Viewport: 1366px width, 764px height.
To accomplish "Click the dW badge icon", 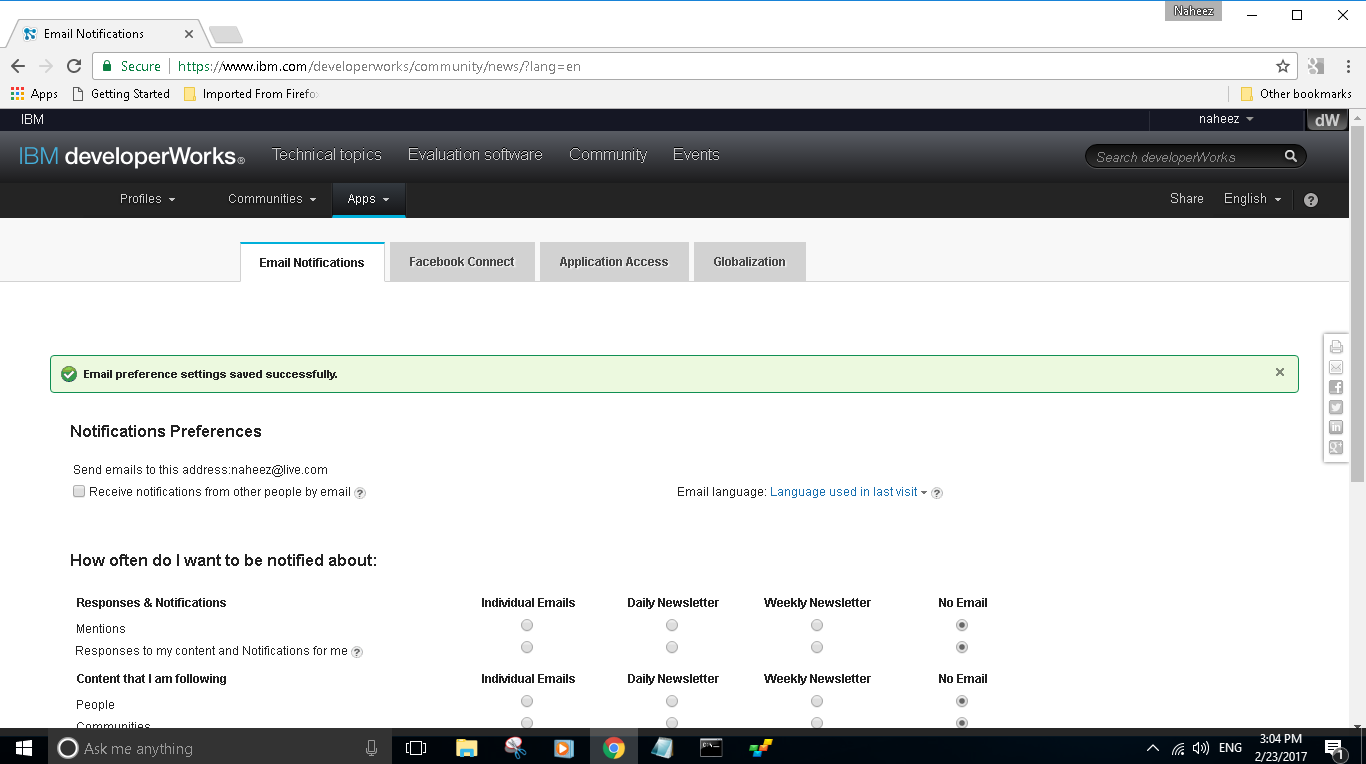I will pos(1326,120).
